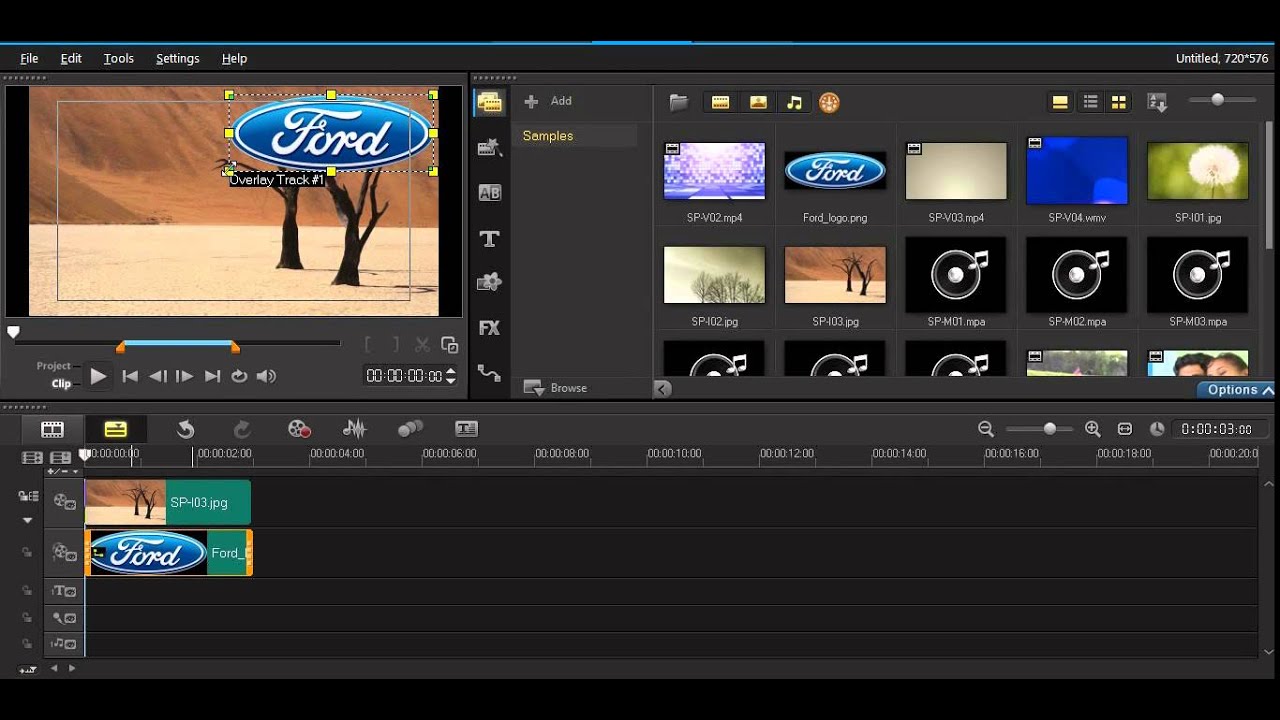
Task: Toggle showing photos in the library
Action: tap(758, 102)
